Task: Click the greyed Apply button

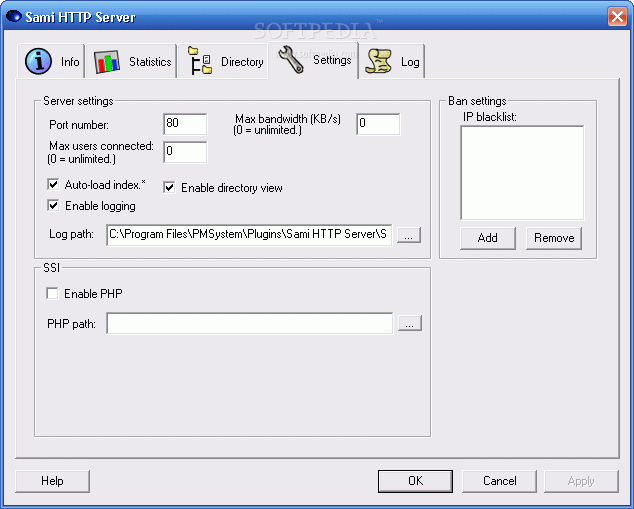Action: tap(581, 481)
